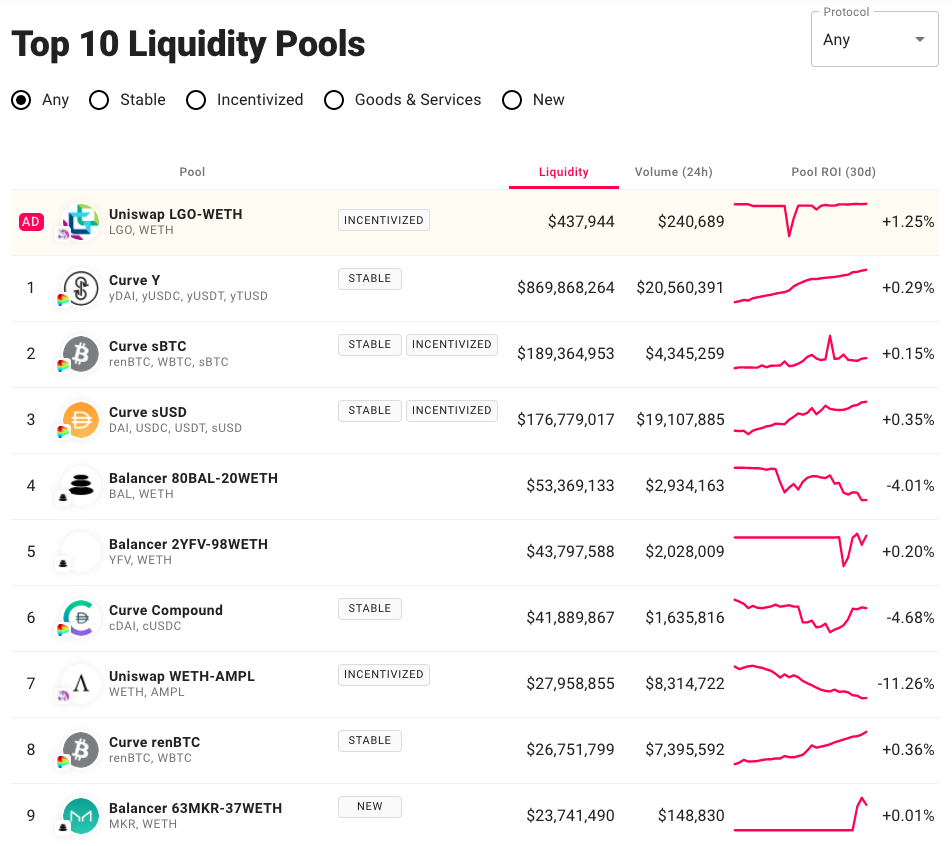Screen dimensions: 952x846
Task: Click the red AD badge
Action: tap(31, 222)
